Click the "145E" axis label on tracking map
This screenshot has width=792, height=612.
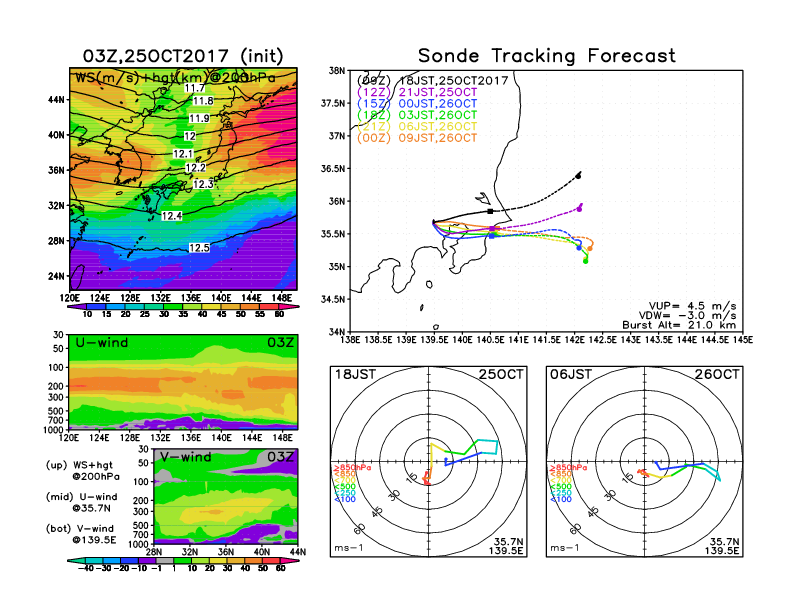click(743, 340)
